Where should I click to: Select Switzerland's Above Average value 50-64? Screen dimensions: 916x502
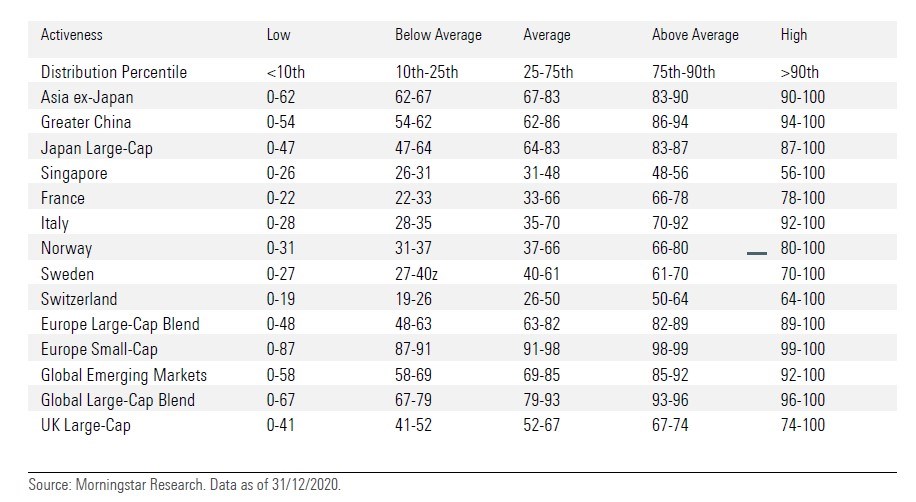click(673, 299)
